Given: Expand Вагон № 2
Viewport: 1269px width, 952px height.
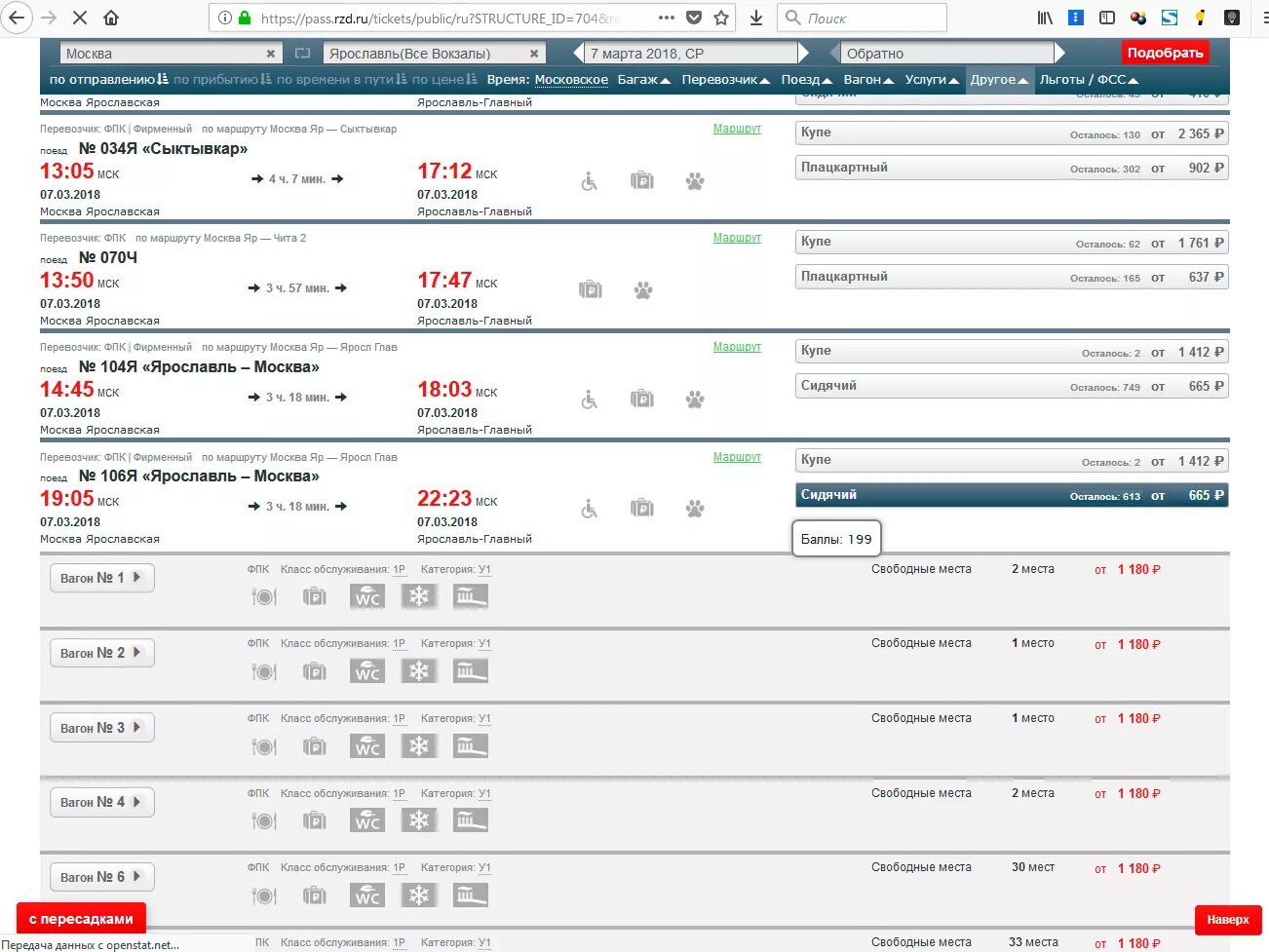Looking at the screenshot, I should click(102, 653).
